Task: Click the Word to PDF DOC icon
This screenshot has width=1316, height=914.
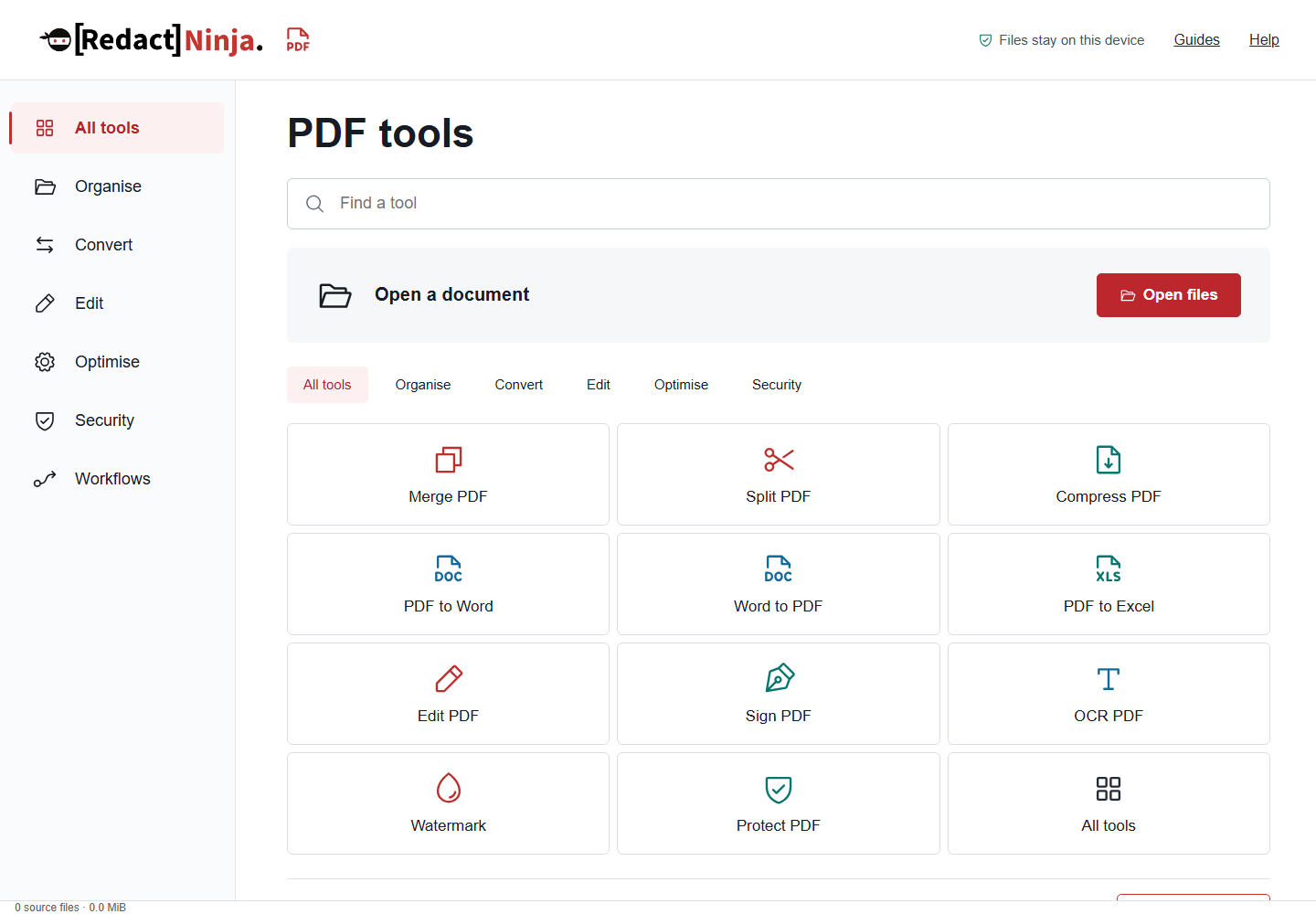Action: click(x=779, y=569)
